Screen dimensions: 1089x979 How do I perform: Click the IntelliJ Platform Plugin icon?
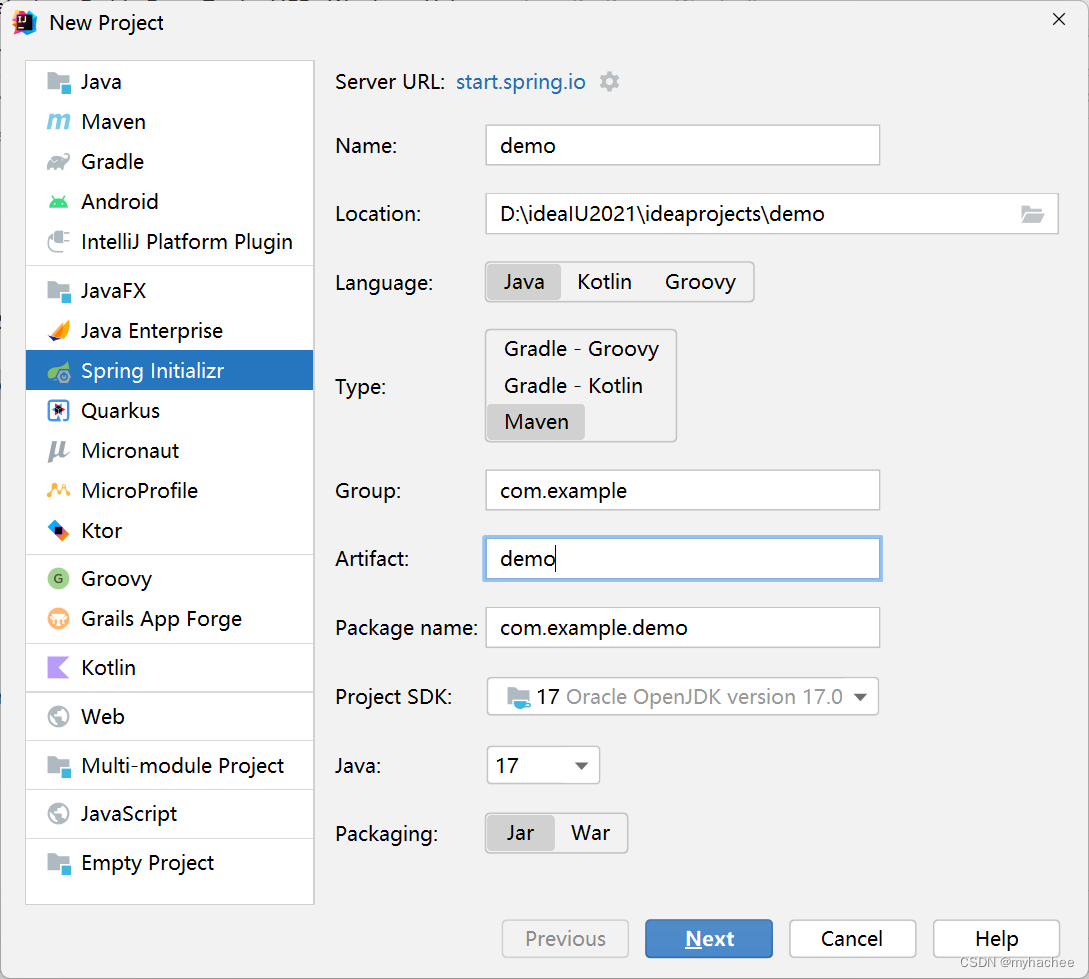[x=59, y=242]
